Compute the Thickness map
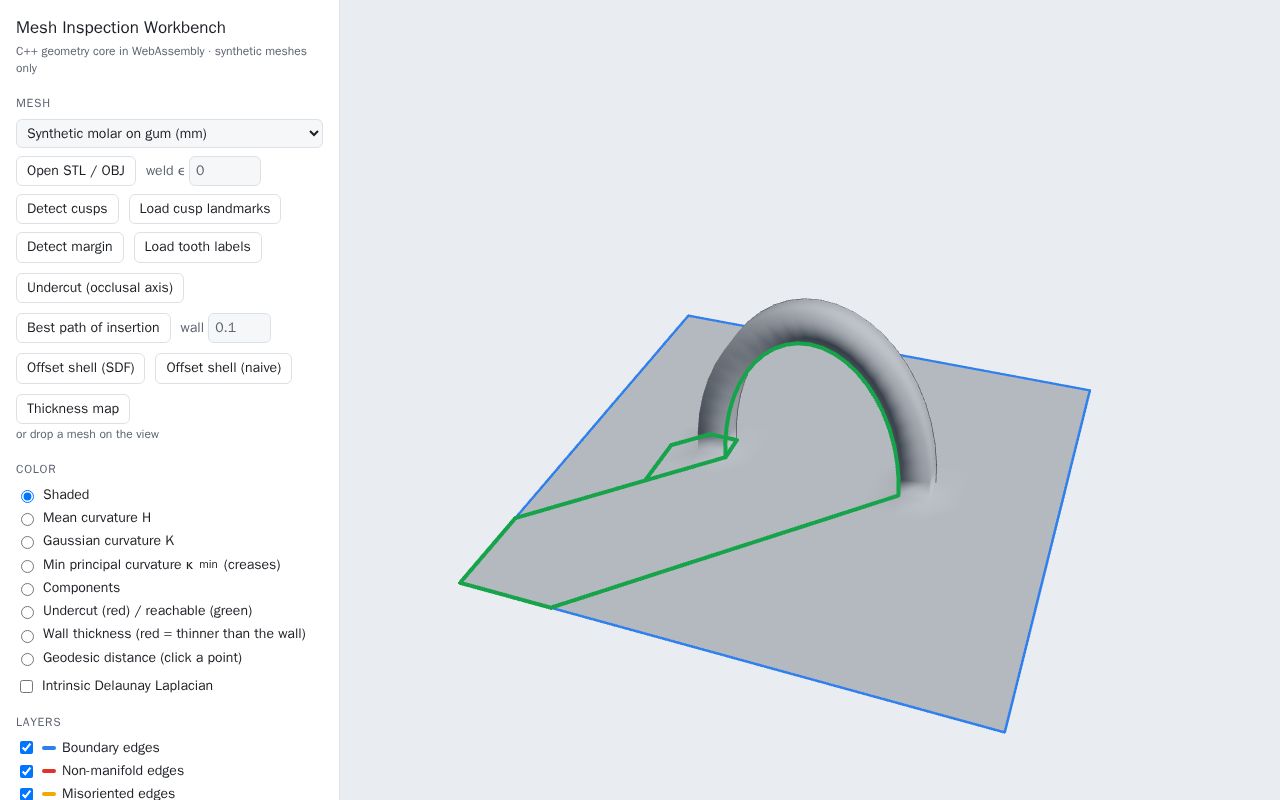The width and height of the screenshot is (1280, 800). 73,409
